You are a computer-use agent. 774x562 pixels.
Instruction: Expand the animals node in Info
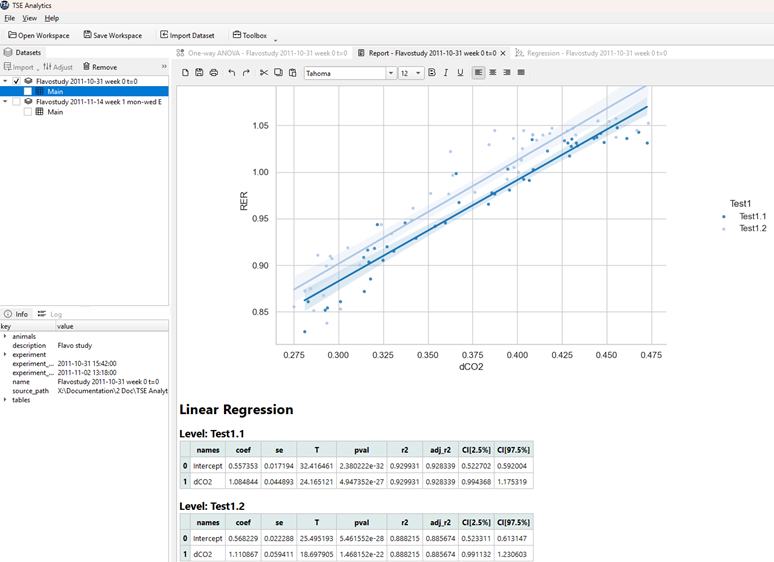pos(5,337)
